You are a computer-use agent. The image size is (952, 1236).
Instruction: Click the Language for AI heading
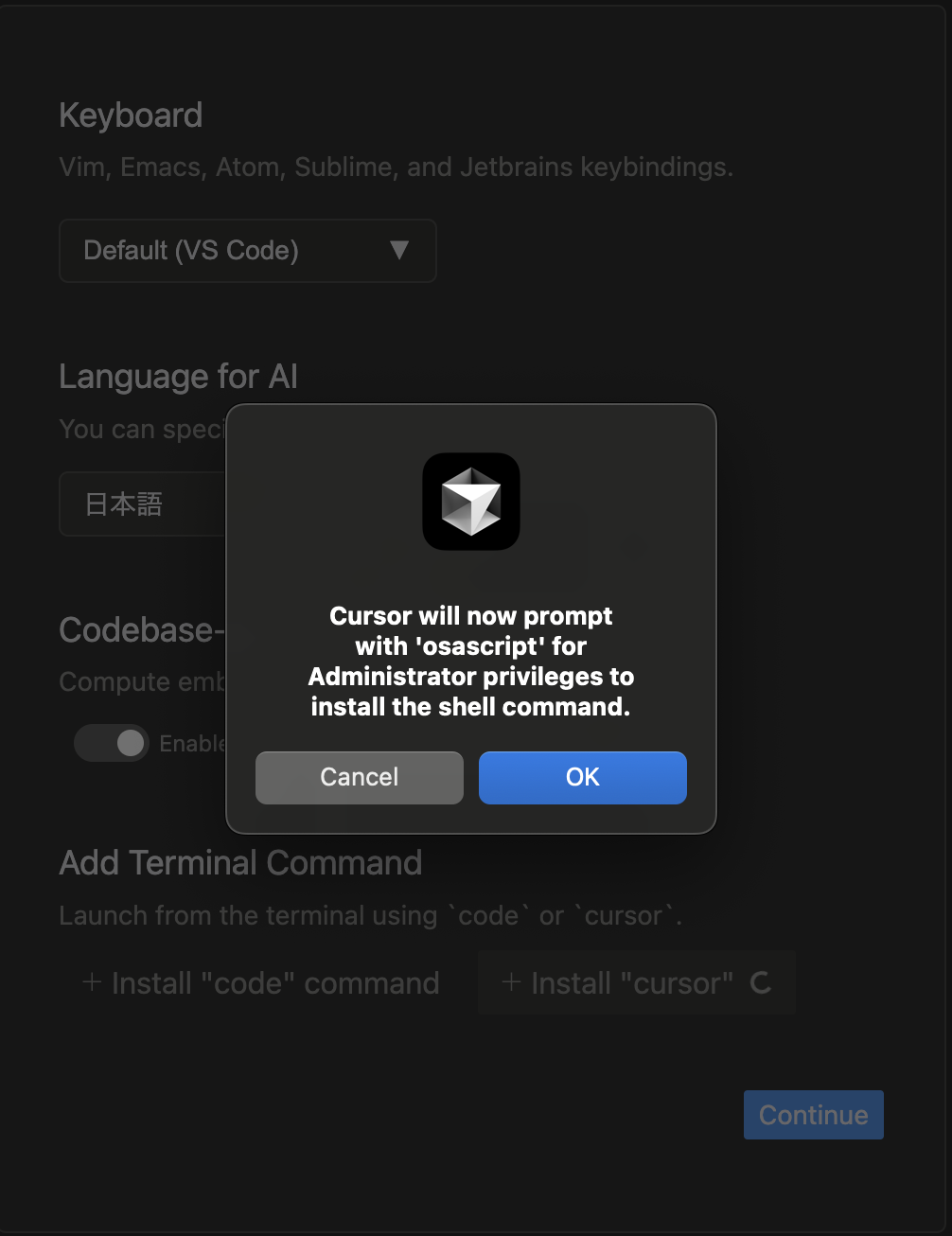178,377
